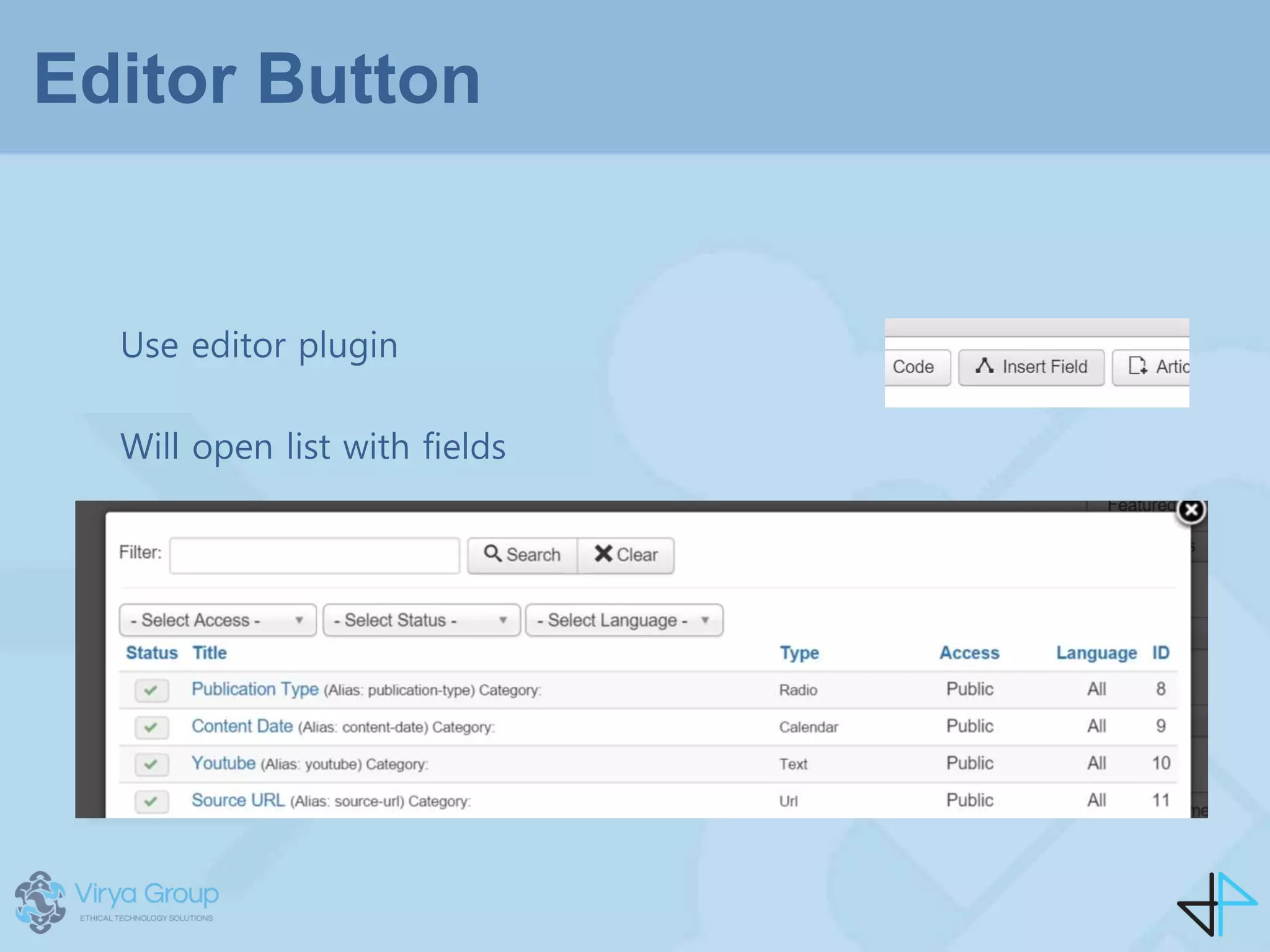1270x952 pixels.
Task: Sort by the Language column header
Action: point(1096,653)
